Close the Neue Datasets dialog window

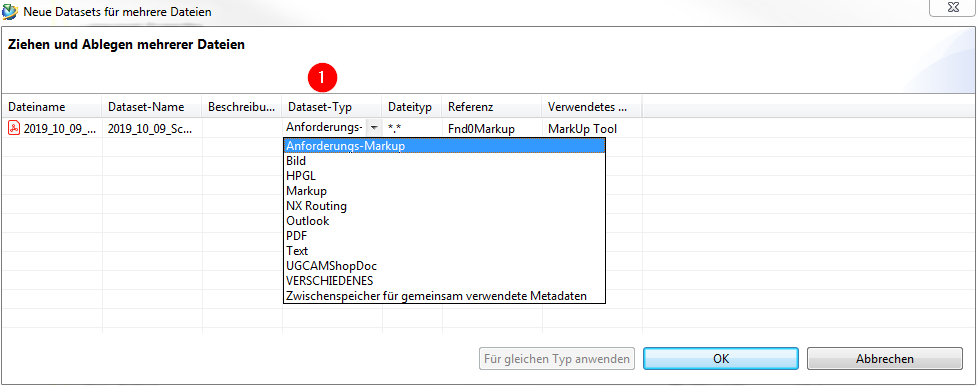(953, 7)
